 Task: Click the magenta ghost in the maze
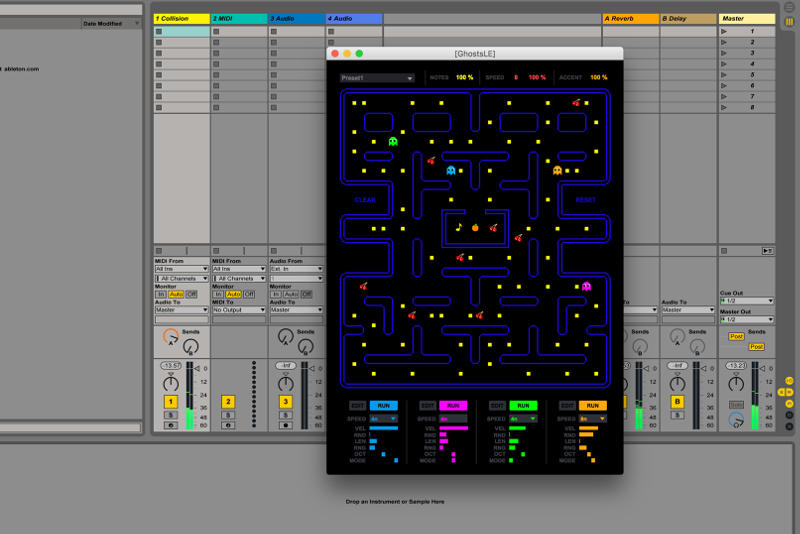click(586, 286)
